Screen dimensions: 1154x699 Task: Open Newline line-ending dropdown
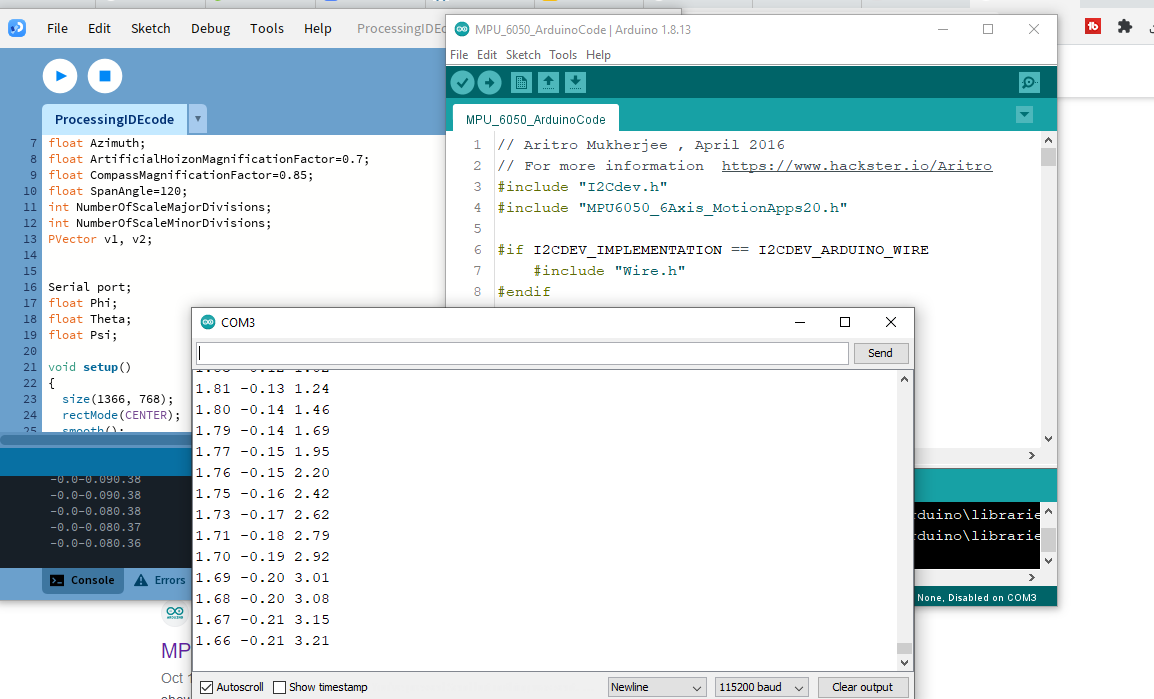point(657,687)
